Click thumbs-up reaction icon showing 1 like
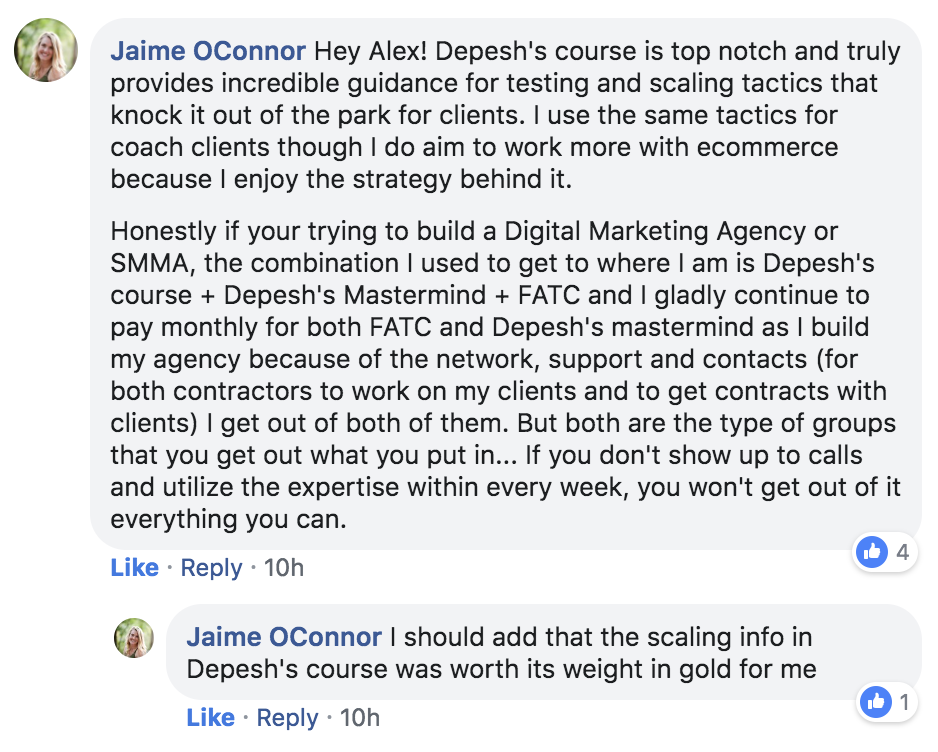The height and width of the screenshot is (752, 938). (876, 703)
